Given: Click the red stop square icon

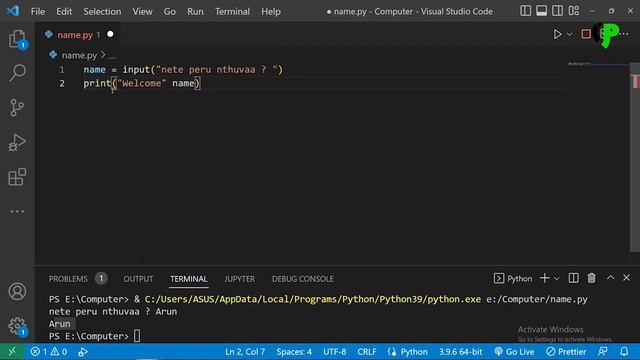Looking at the screenshot, I should tap(586, 34).
